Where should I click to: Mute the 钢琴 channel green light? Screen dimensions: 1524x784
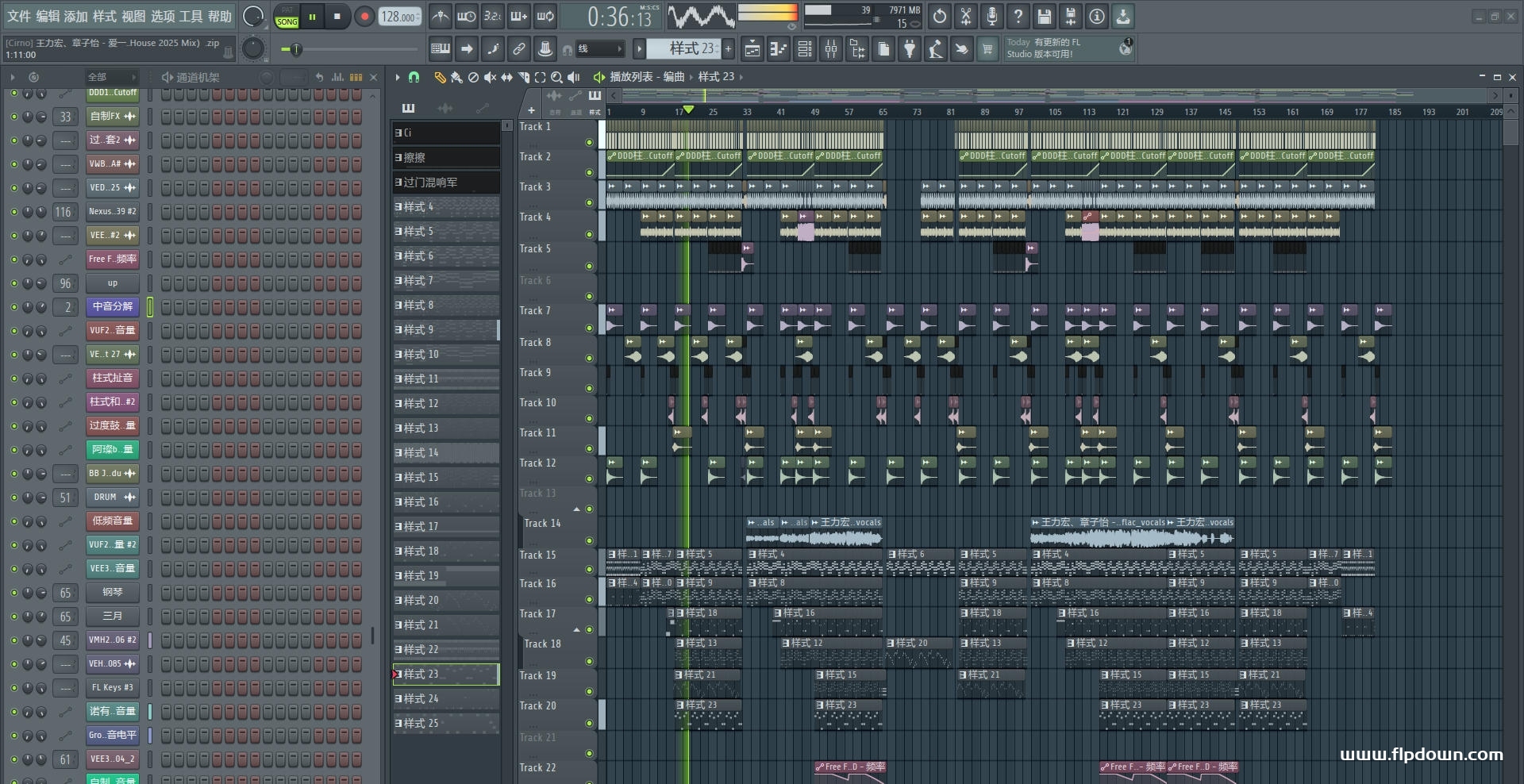13,593
